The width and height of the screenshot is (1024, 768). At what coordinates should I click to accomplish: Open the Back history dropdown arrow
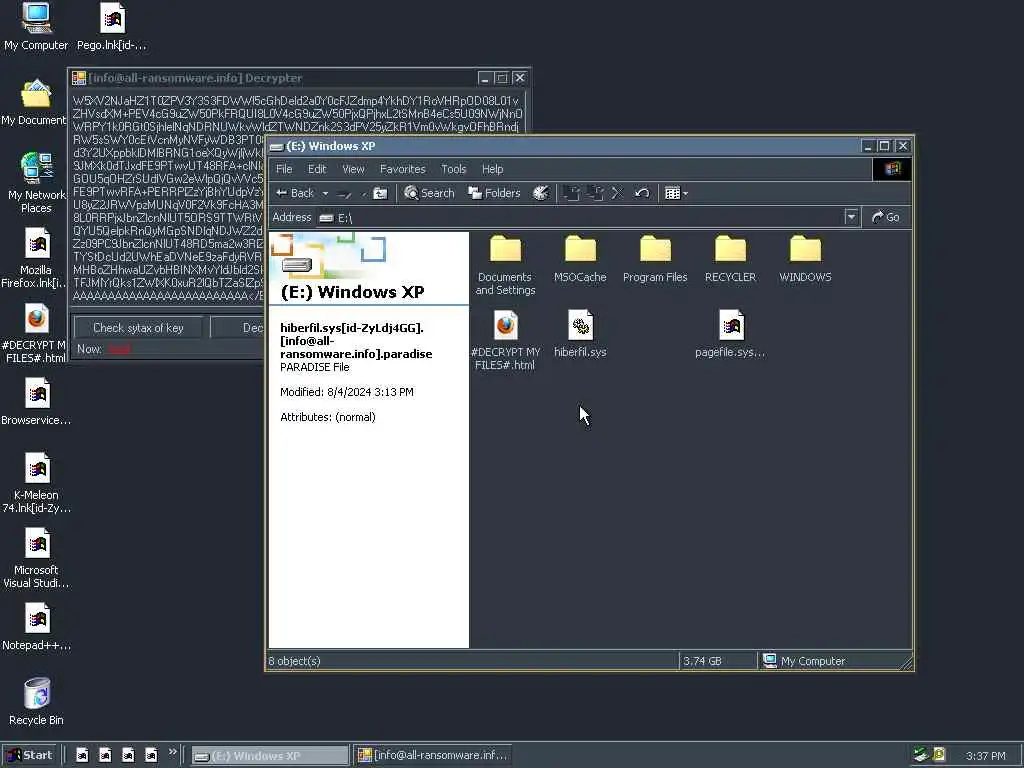click(325, 193)
